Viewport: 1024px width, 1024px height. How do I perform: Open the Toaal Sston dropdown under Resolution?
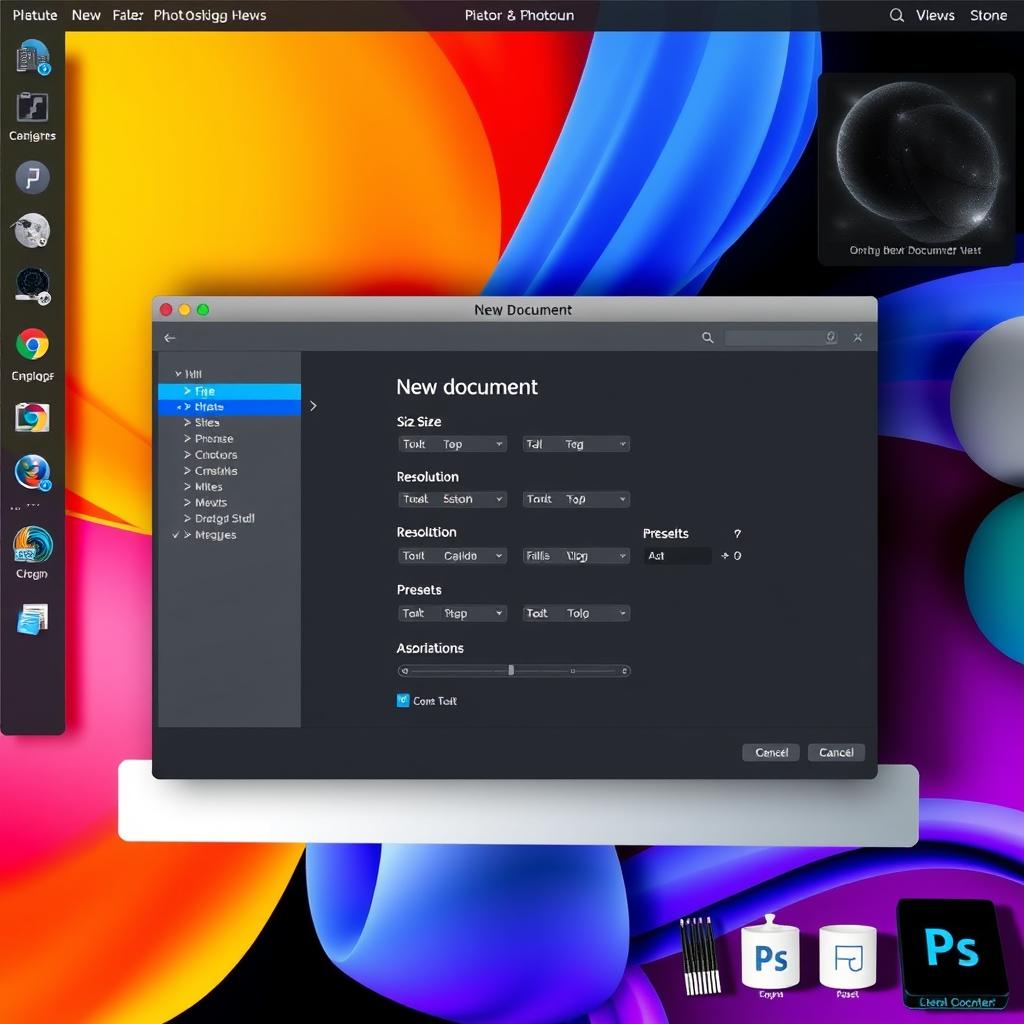[x=452, y=499]
